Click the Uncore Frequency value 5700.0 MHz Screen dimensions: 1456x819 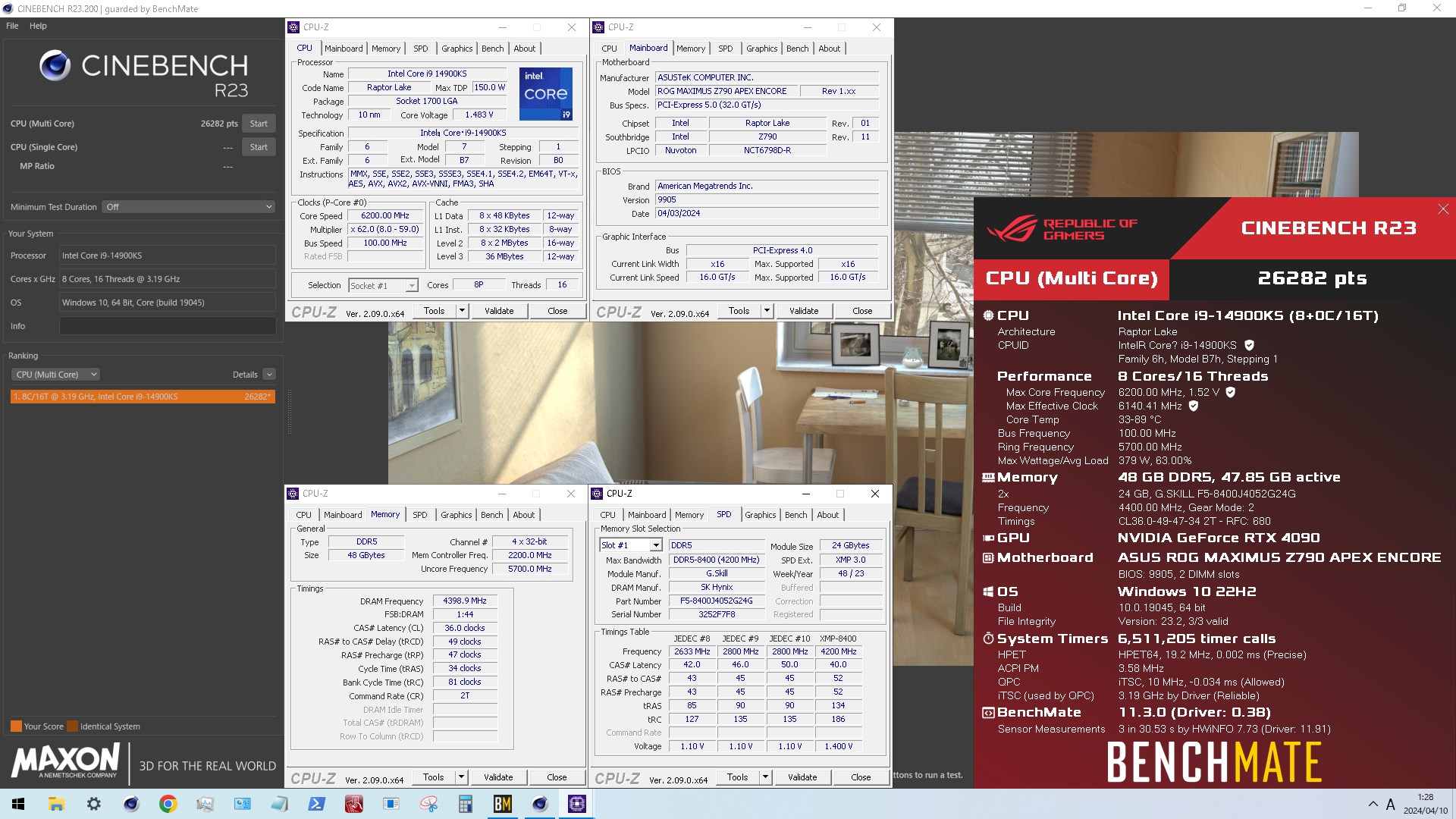pos(529,569)
